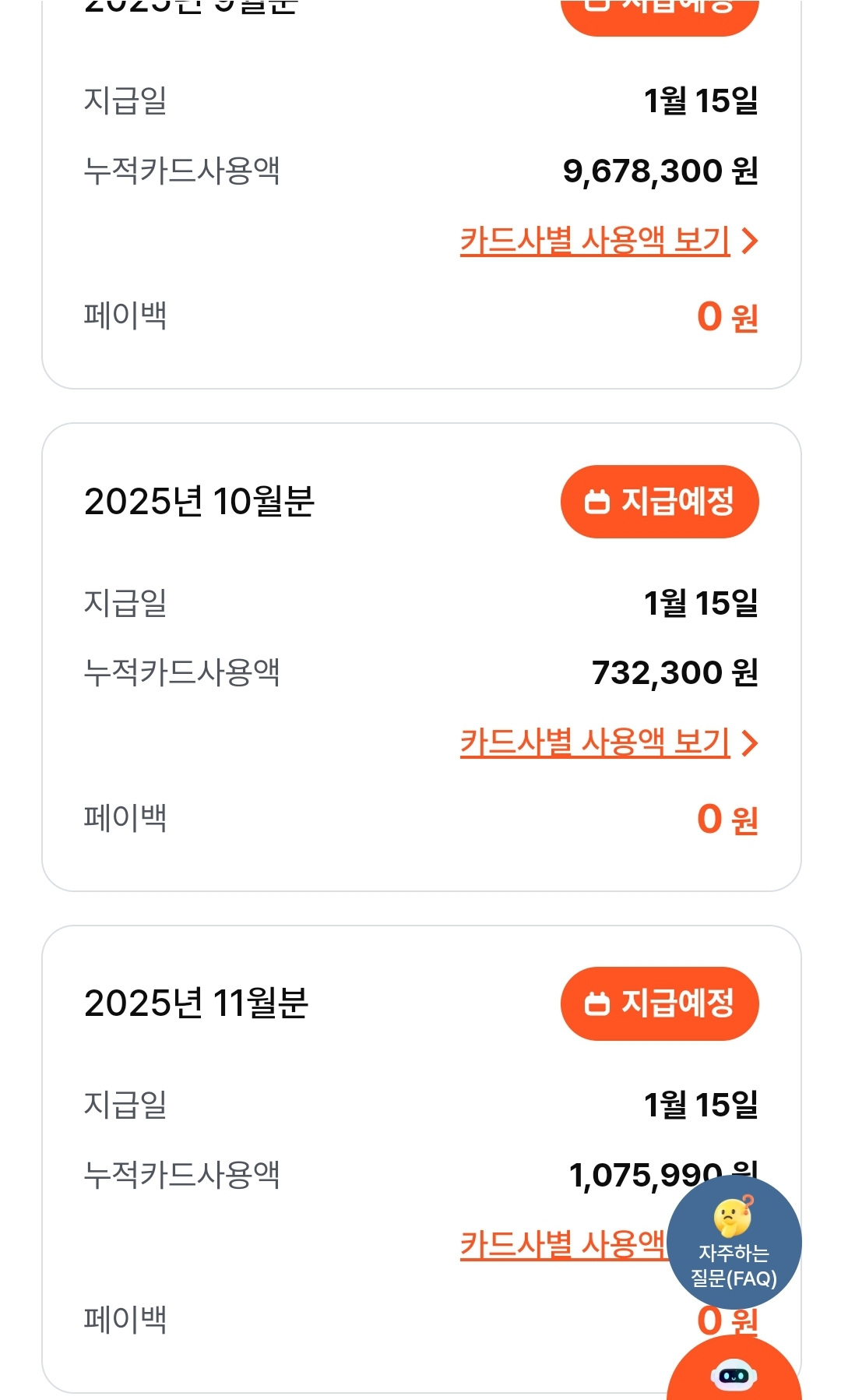Open 카드사별 사용액 보기 link for 10월분
Screen dimensions: 841x1400
tap(595, 742)
